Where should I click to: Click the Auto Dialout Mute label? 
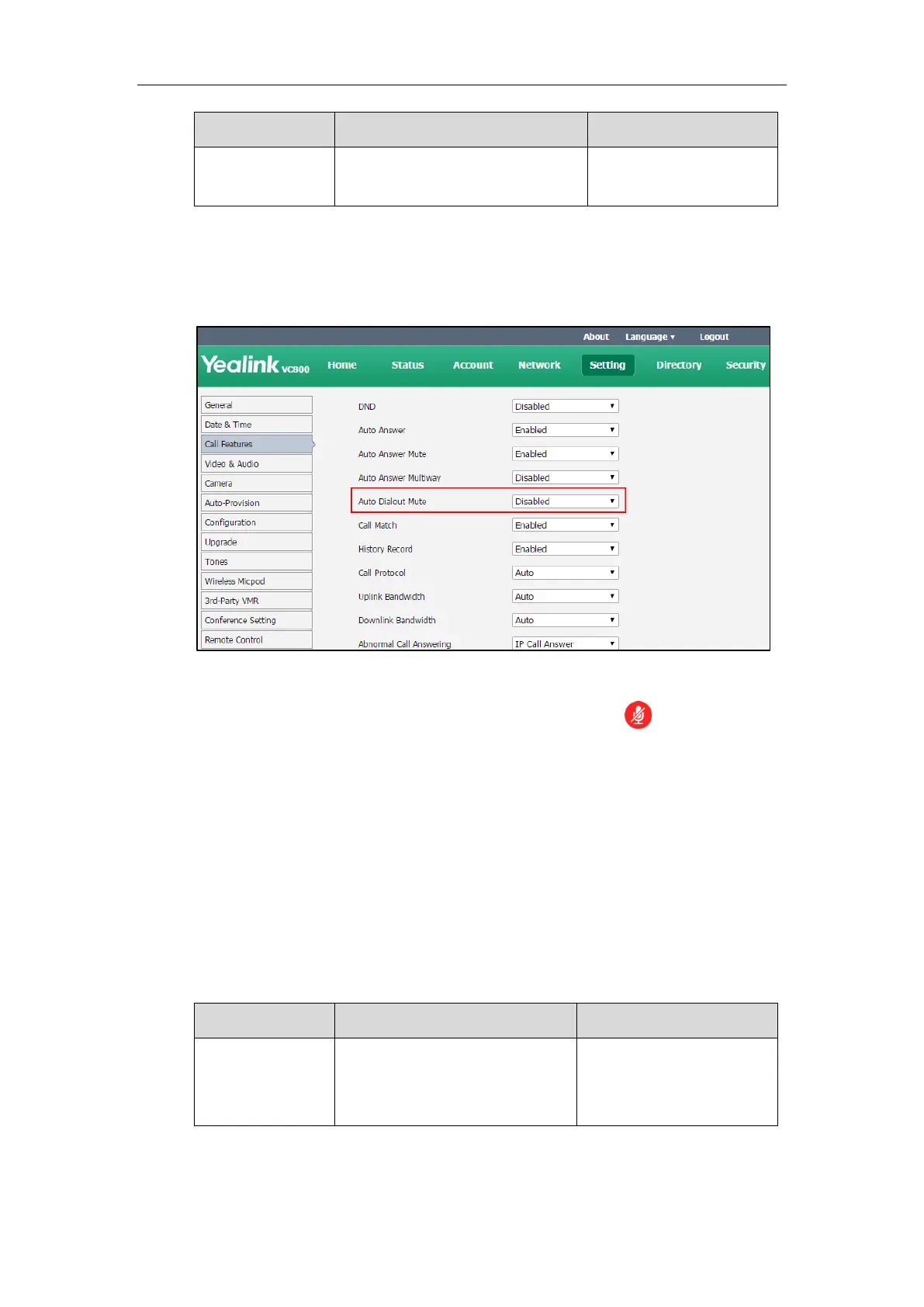392,501
